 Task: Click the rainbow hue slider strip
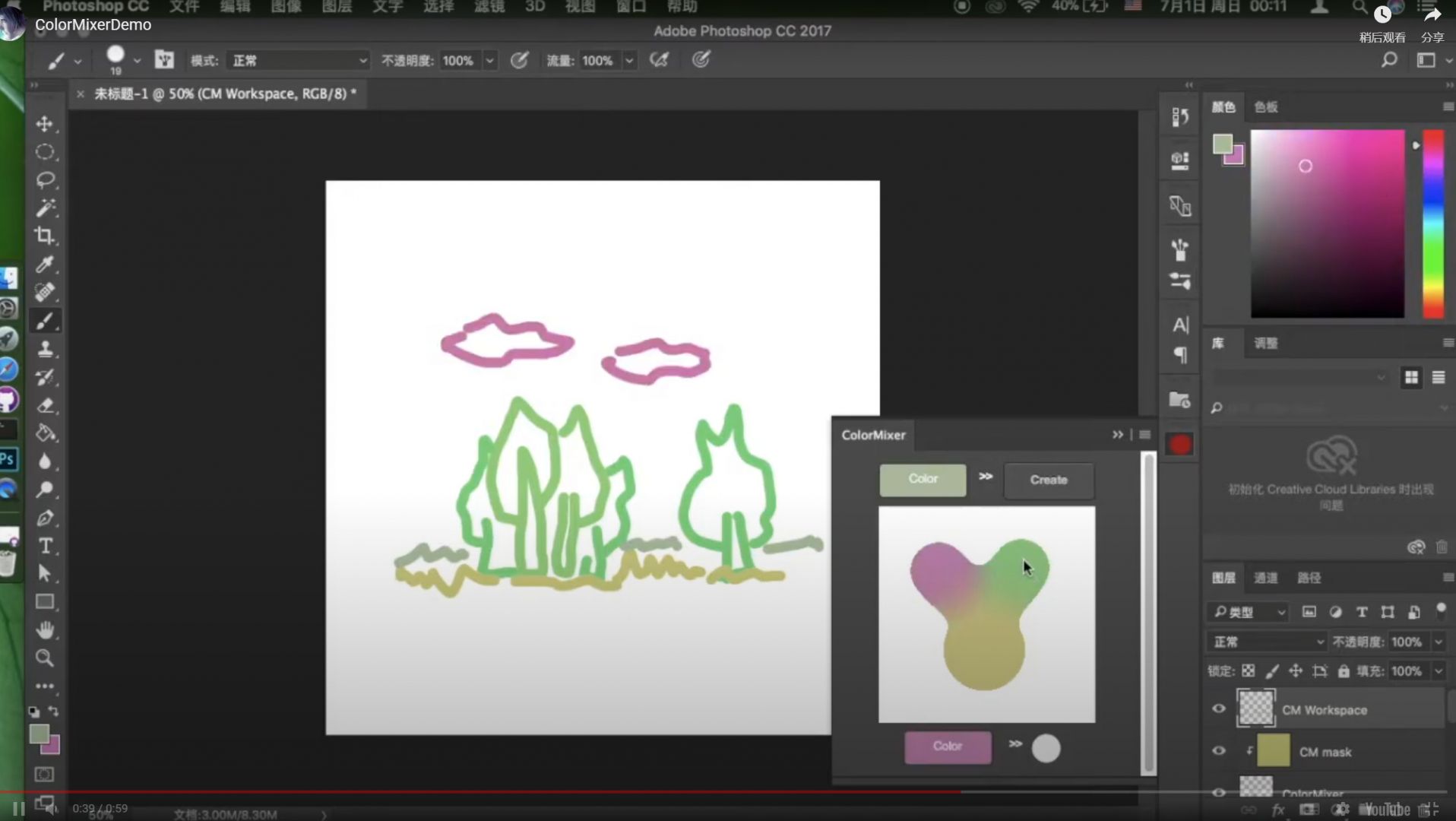pyautogui.click(x=1433, y=223)
